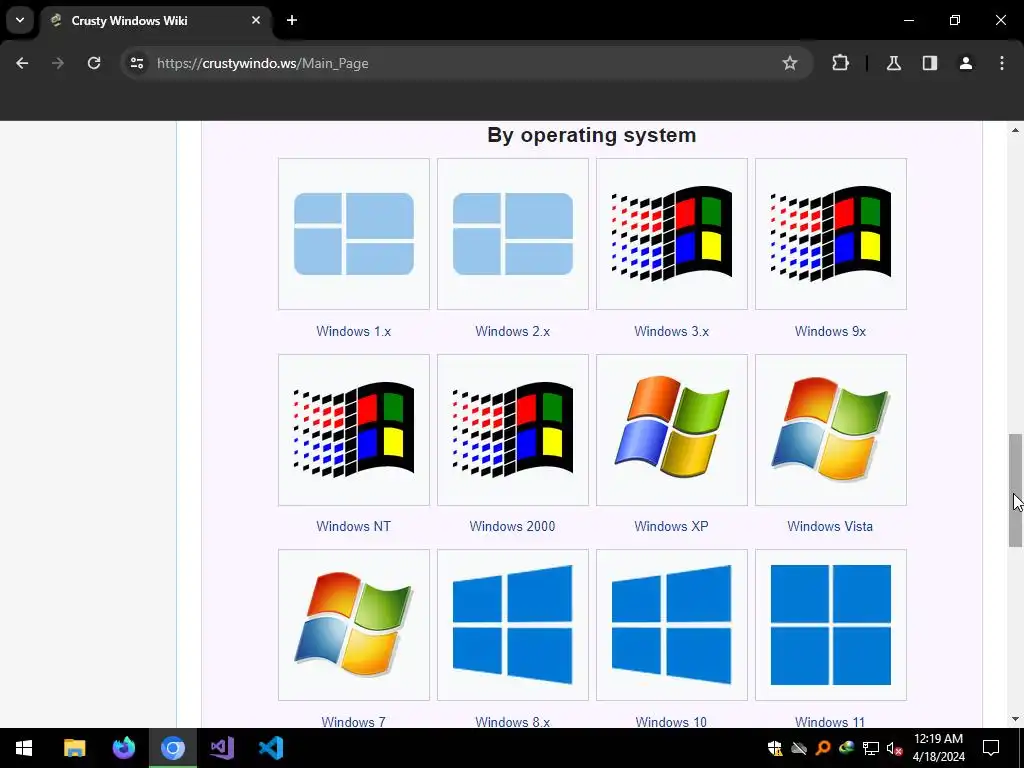Follow the Windows 2000 text link

pyautogui.click(x=512, y=526)
